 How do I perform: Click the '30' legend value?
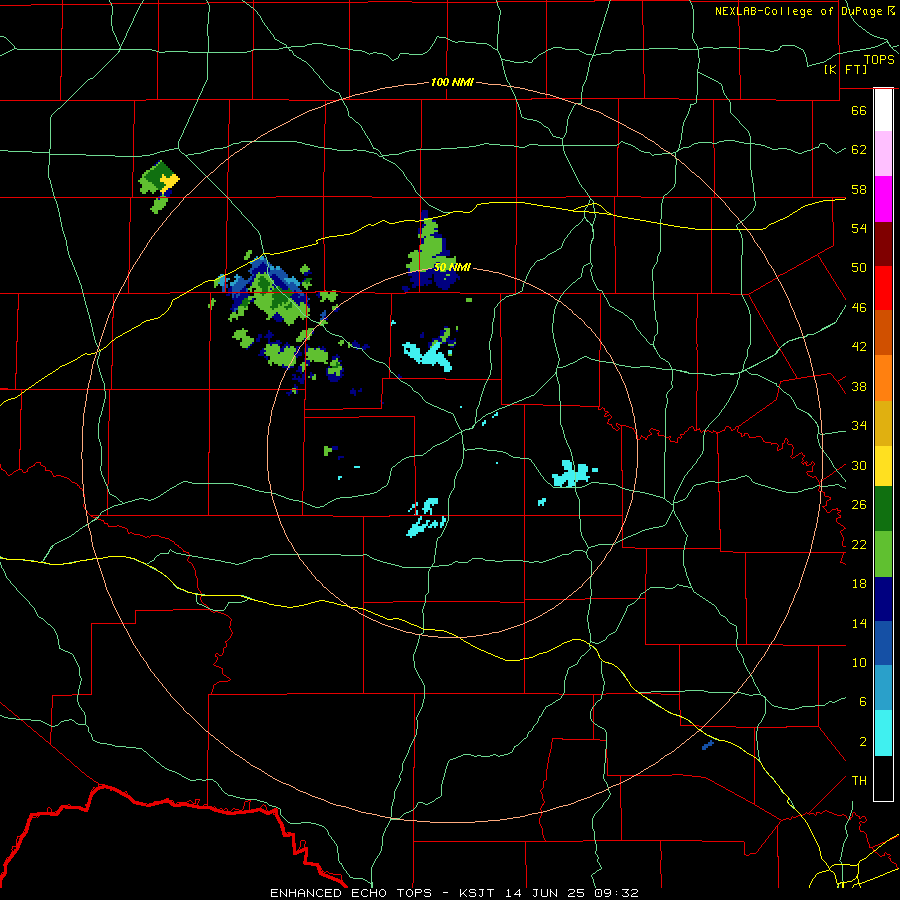[859, 465]
